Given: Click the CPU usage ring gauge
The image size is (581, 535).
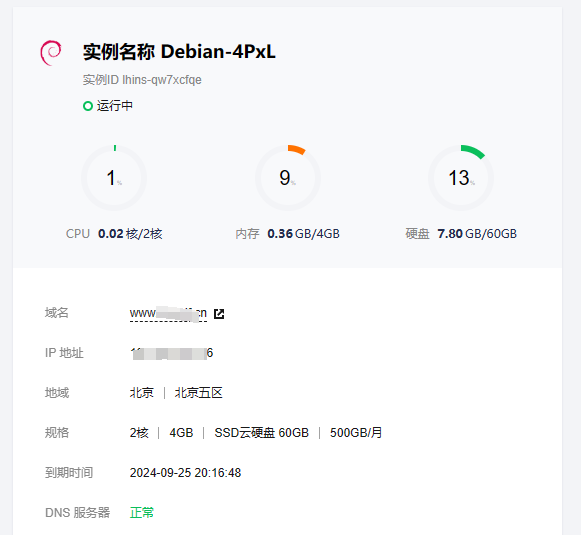Looking at the screenshot, I should coord(114,178).
